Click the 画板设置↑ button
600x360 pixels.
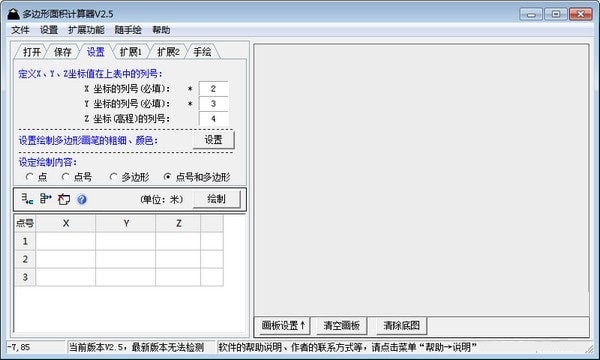(x=283, y=326)
